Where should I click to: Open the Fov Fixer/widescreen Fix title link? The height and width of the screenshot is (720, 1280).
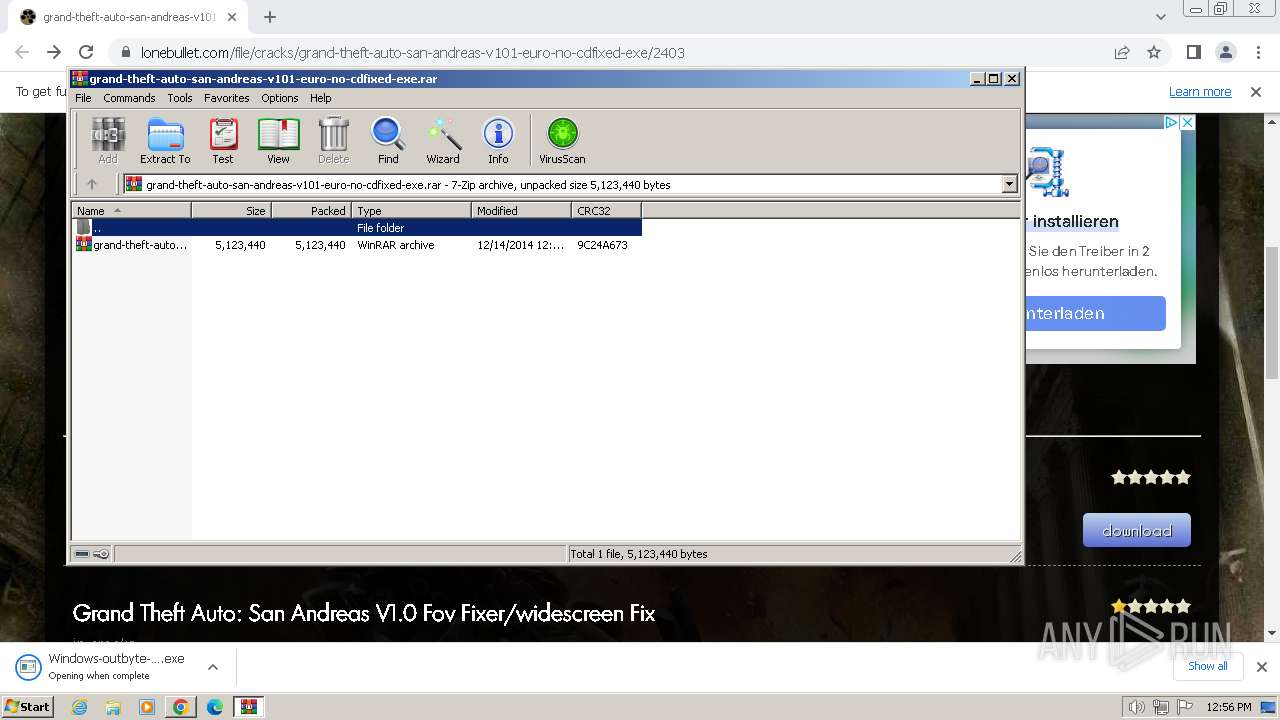click(364, 613)
